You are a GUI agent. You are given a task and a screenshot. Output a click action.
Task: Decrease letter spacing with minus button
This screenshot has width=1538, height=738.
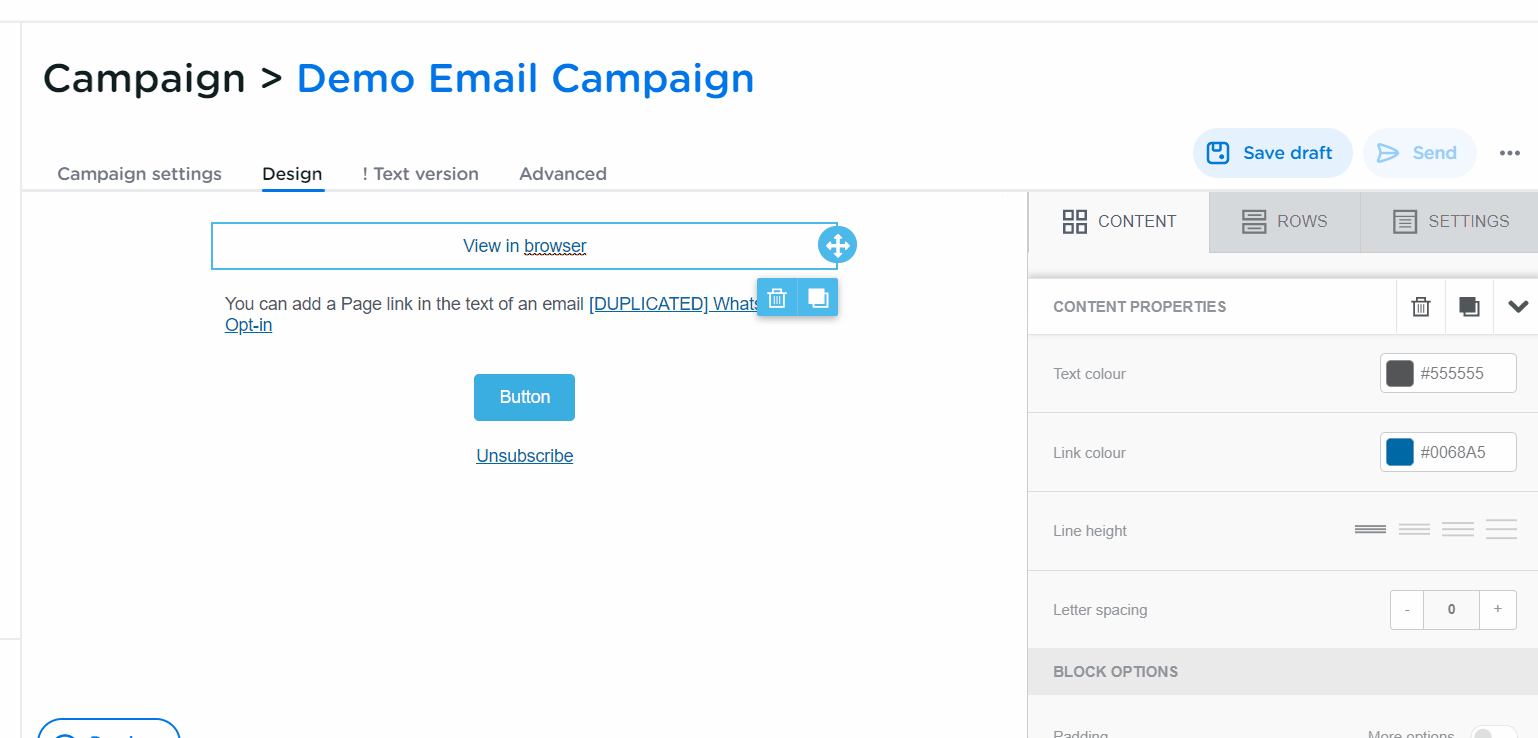pyautogui.click(x=1407, y=610)
